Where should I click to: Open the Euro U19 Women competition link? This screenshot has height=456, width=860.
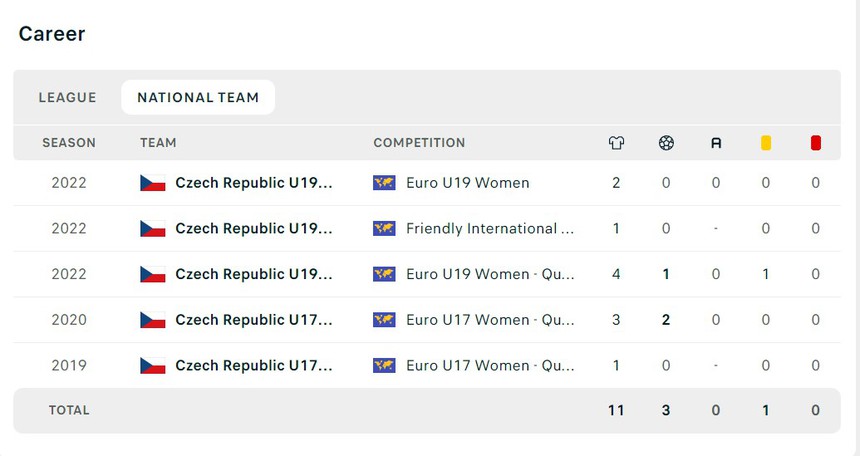coord(467,183)
